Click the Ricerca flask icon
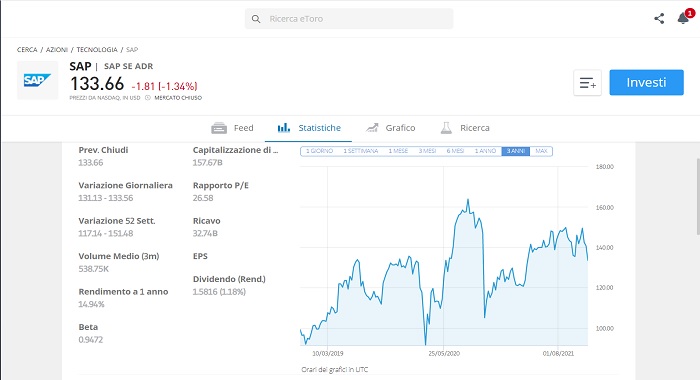This screenshot has width=700, height=380. [x=446, y=128]
